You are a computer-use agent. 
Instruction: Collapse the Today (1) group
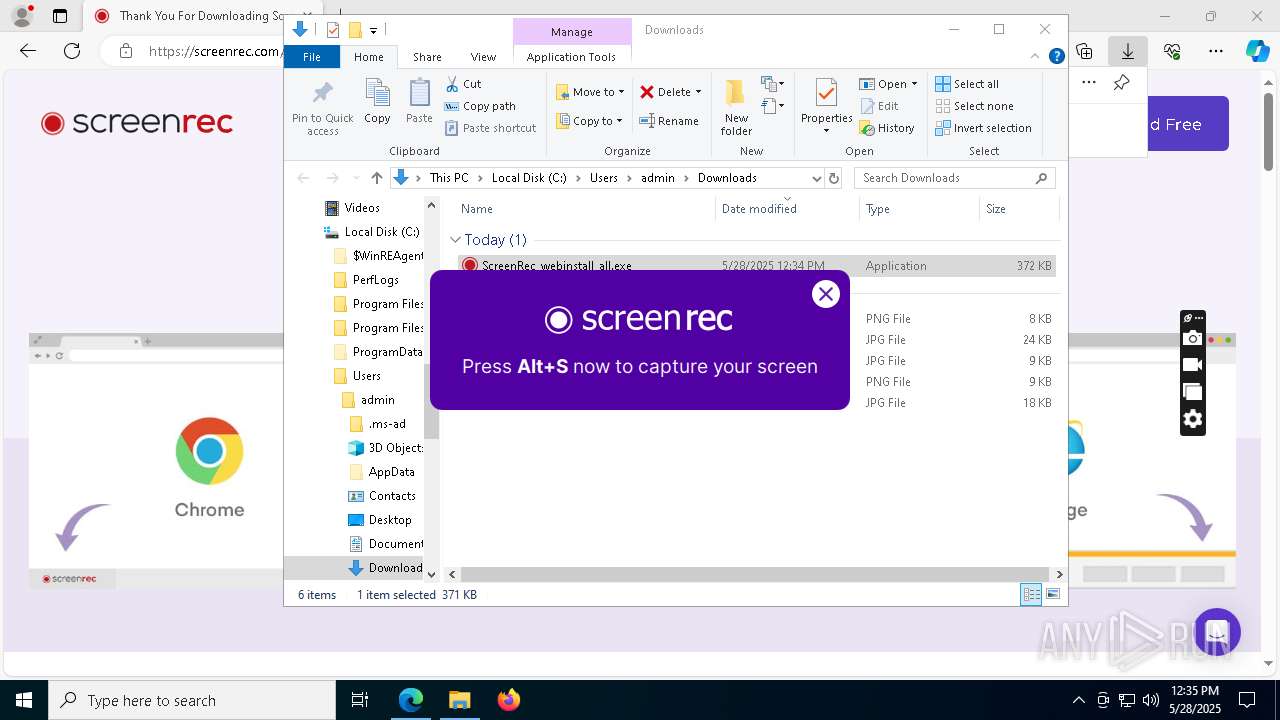455,240
